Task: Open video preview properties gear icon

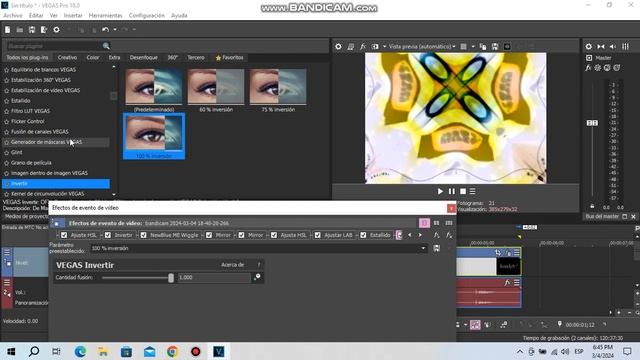Action: pos(338,47)
